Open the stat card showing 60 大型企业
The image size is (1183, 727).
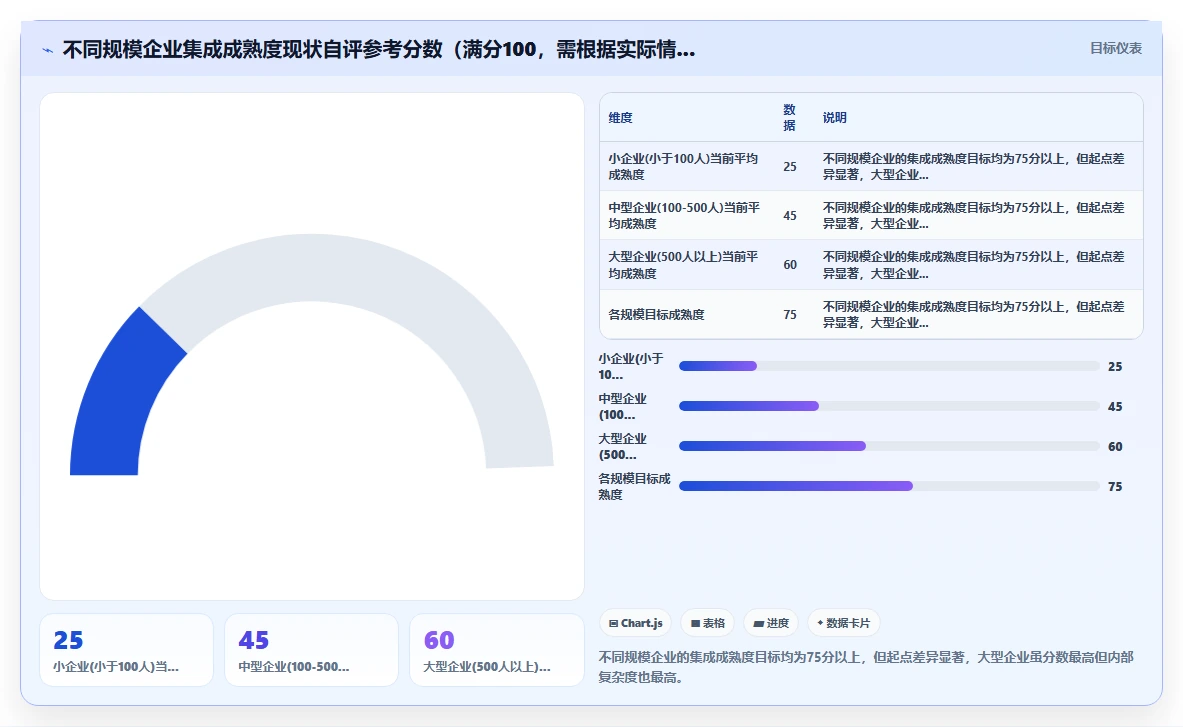coord(497,650)
